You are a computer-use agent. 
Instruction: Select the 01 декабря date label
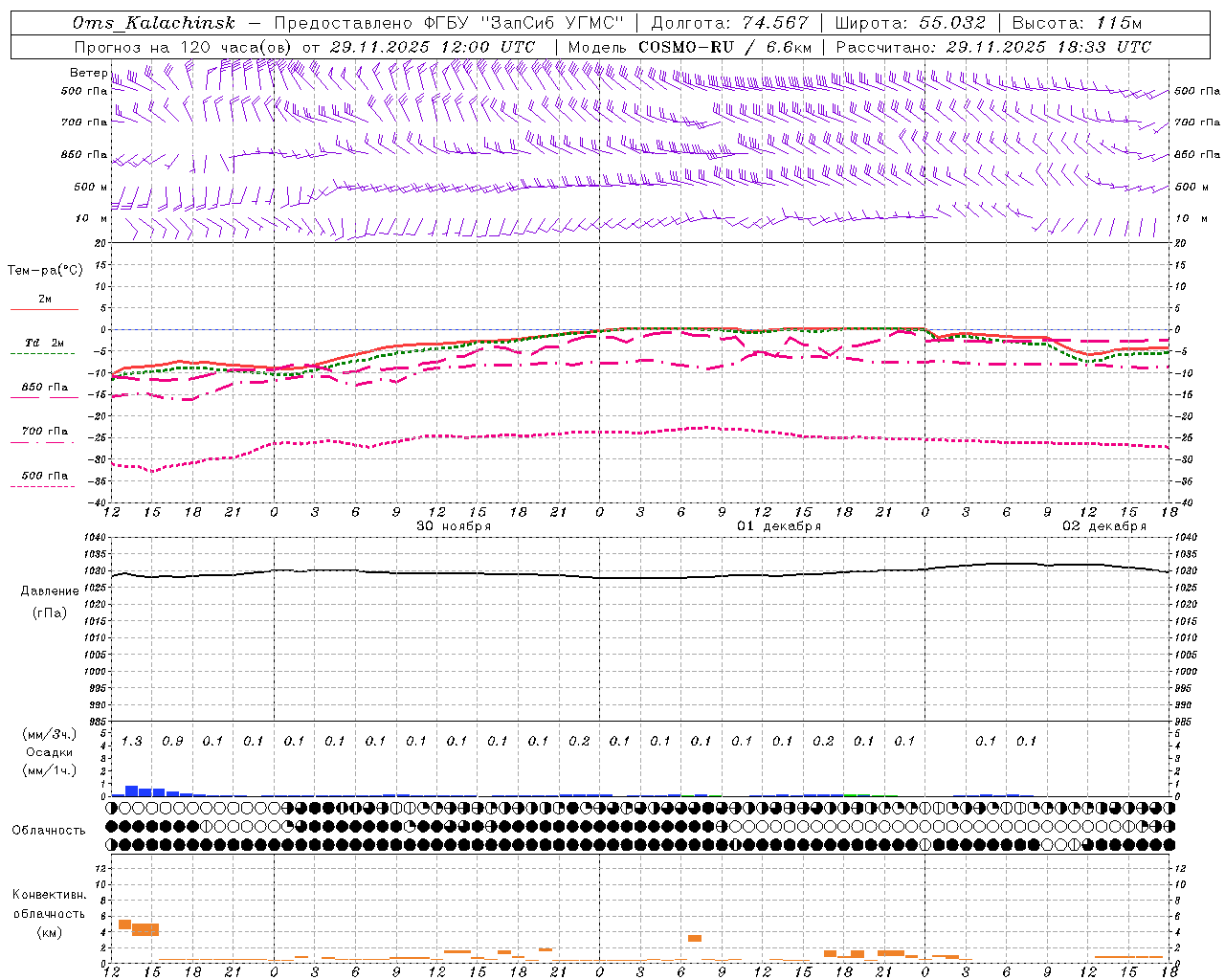point(779,526)
